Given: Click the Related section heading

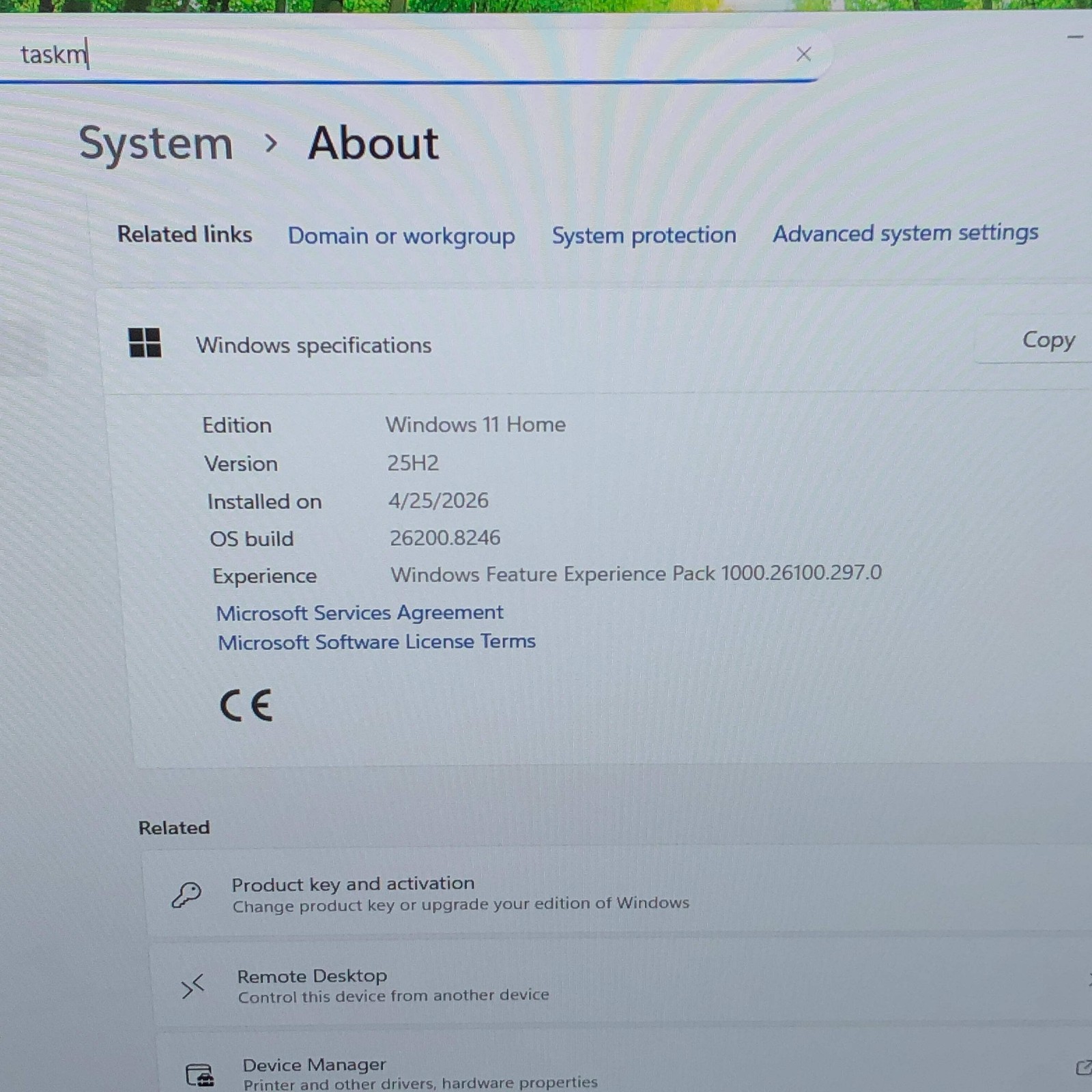Looking at the screenshot, I should pos(174,827).
